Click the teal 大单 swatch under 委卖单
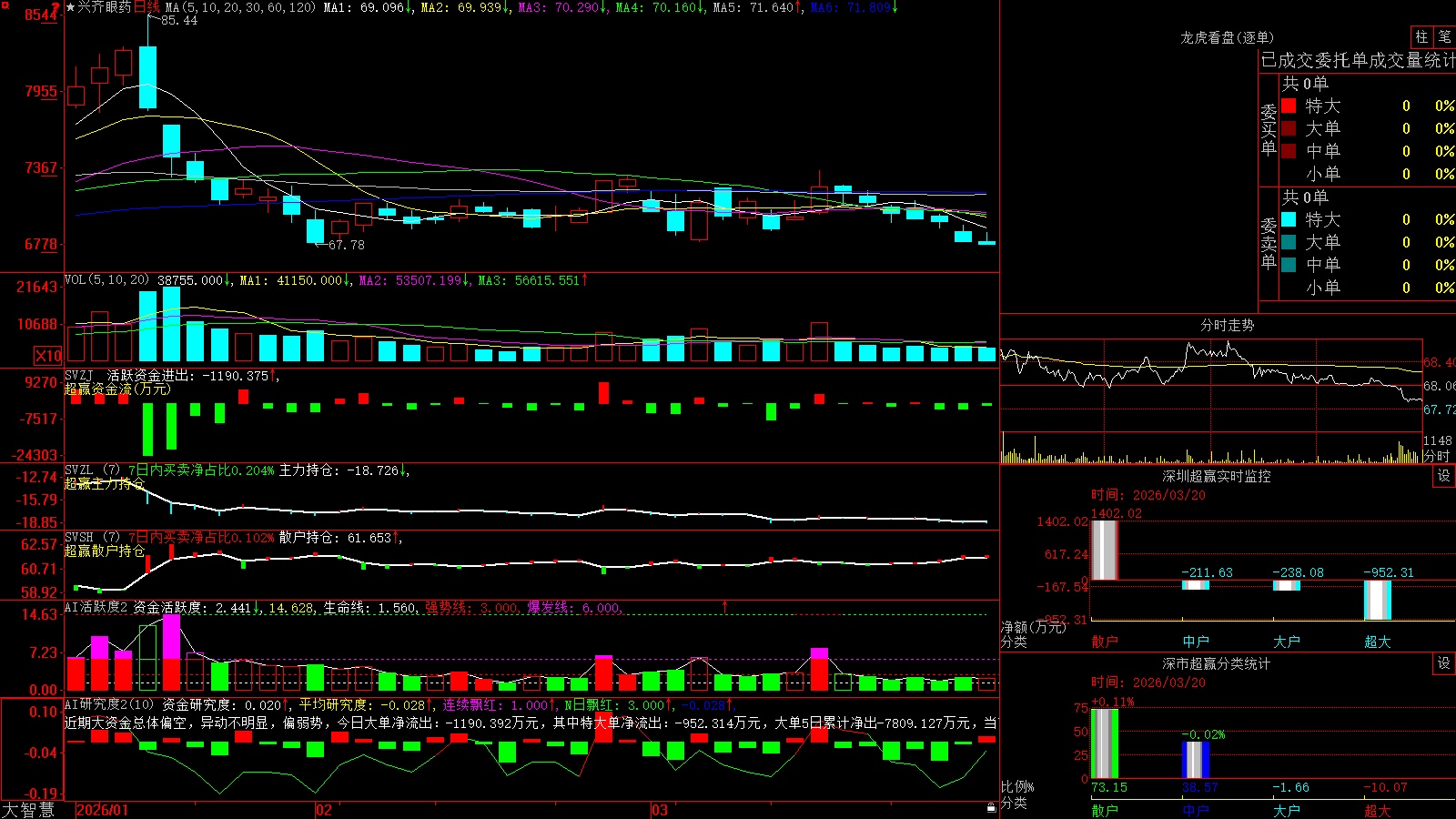 [x=1289, y=242]
